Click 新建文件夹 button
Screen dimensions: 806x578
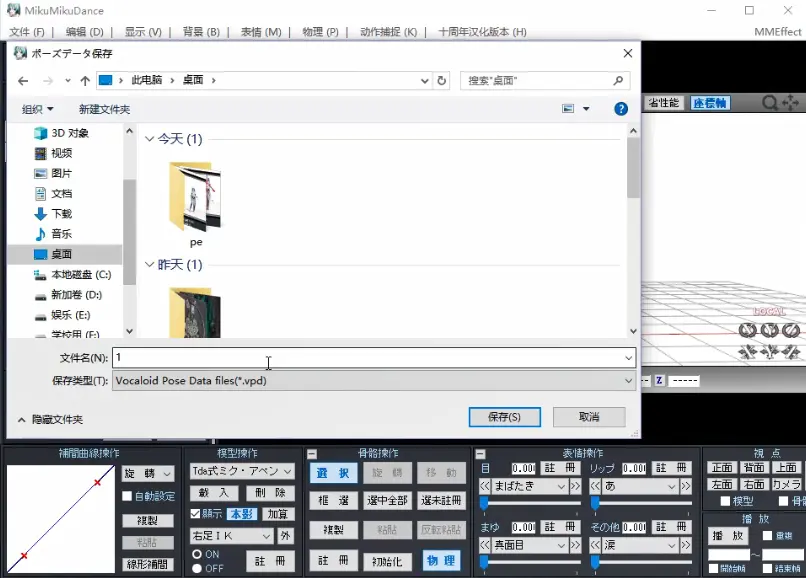tap(104, 109)
